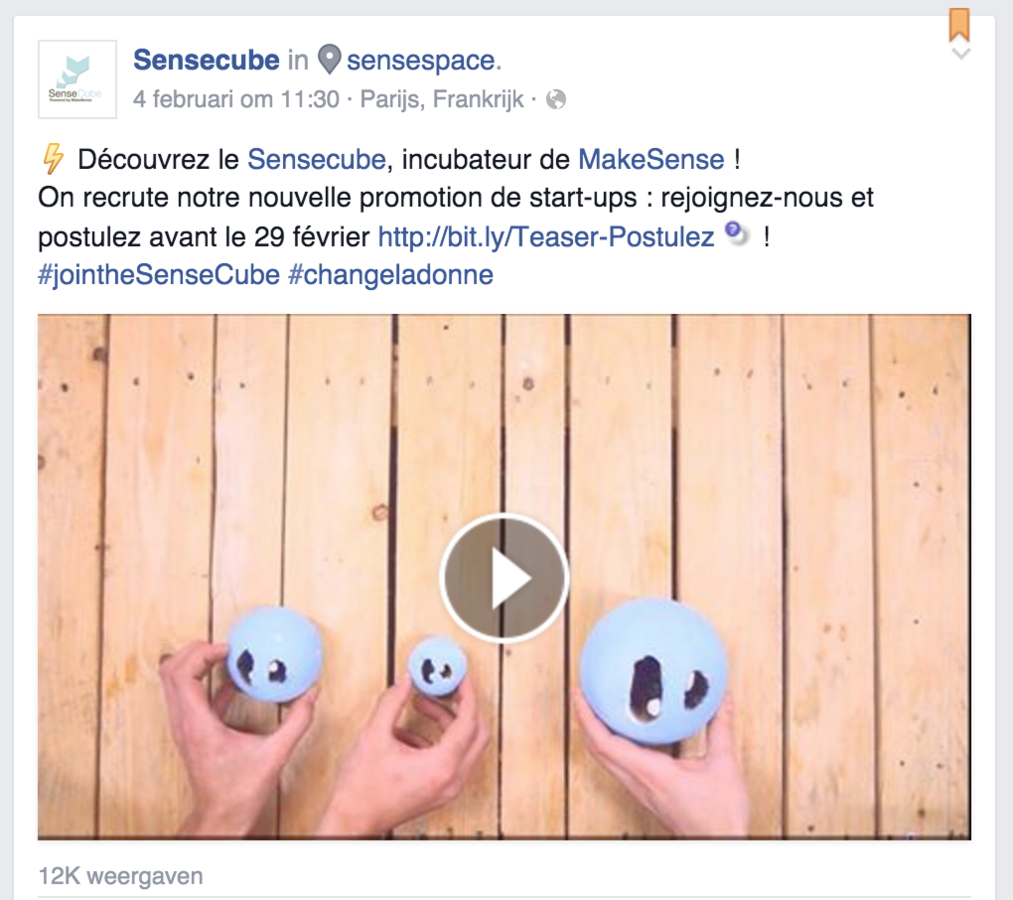Open the Sensecube page name link
The width and height of the screenshot is (1013, 900).
coord(206,60)
